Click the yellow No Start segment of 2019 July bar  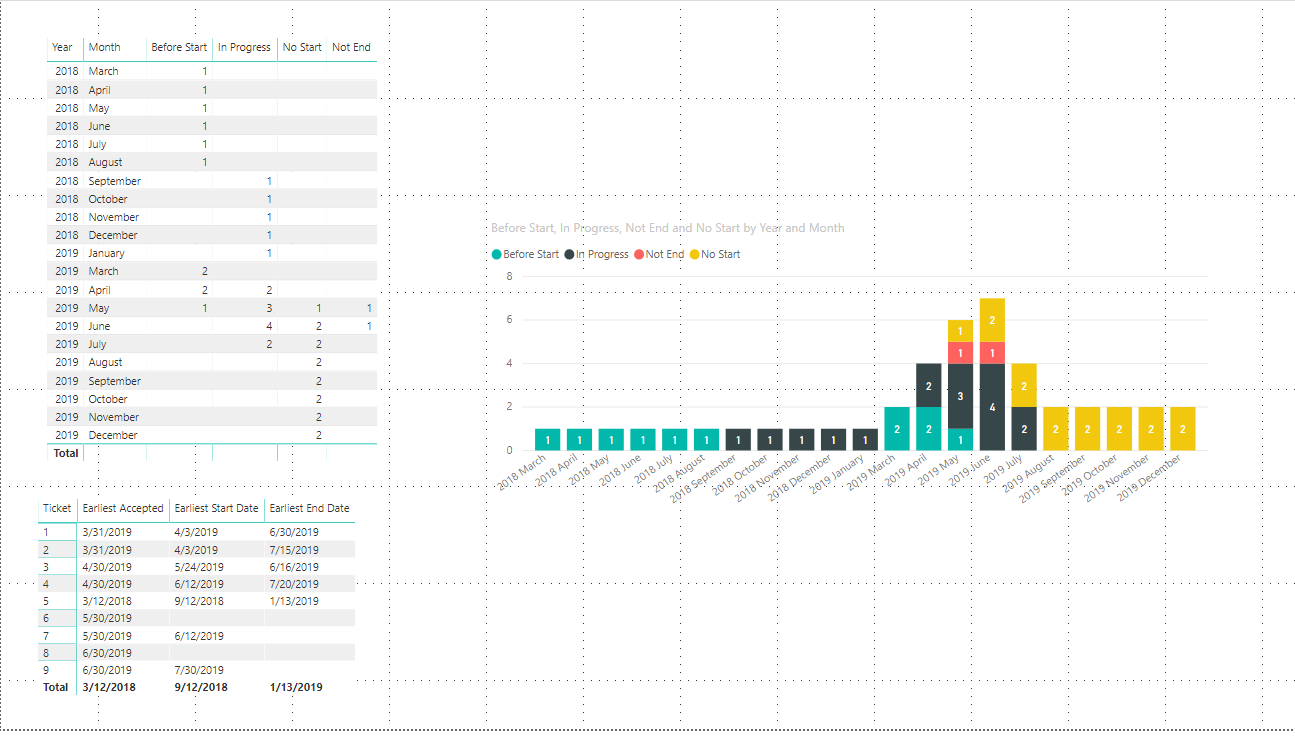(x=1024, y=385)
